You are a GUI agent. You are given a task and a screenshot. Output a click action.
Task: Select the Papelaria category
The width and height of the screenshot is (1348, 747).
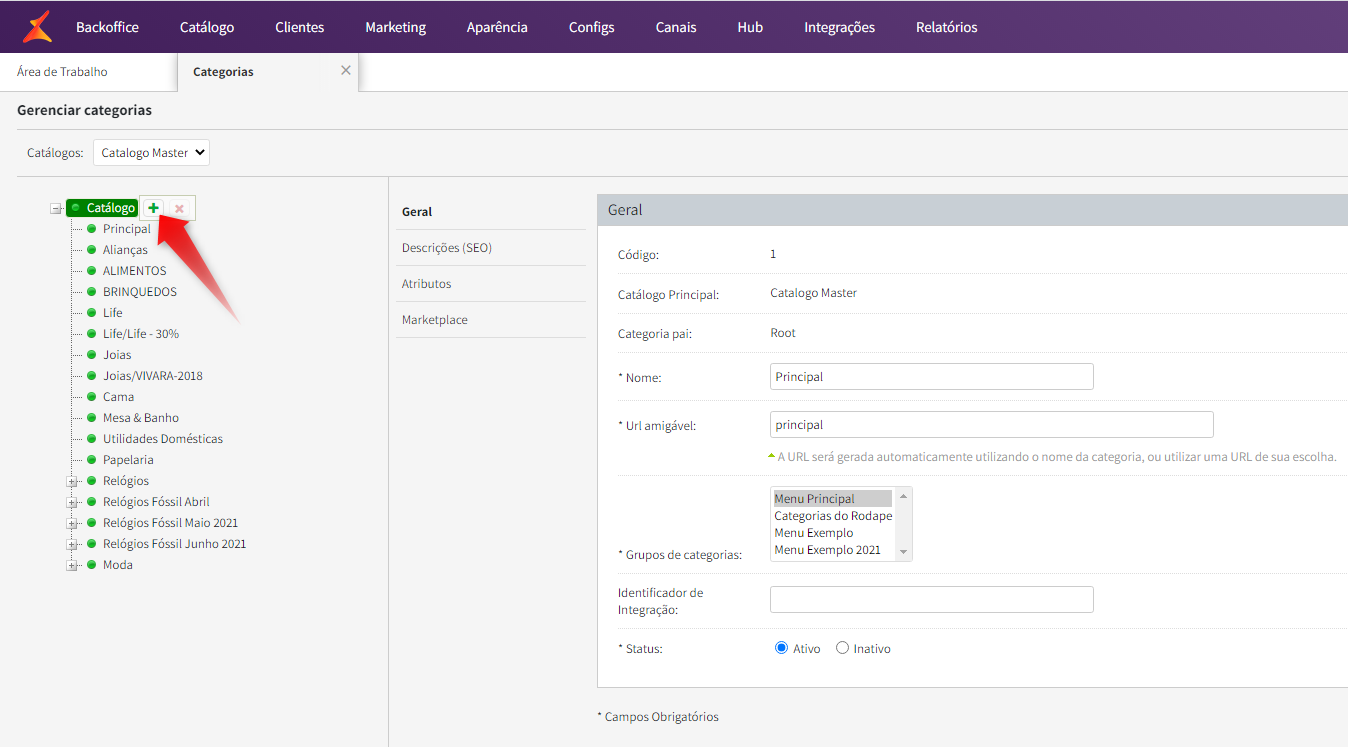click(x=128, y=460)
